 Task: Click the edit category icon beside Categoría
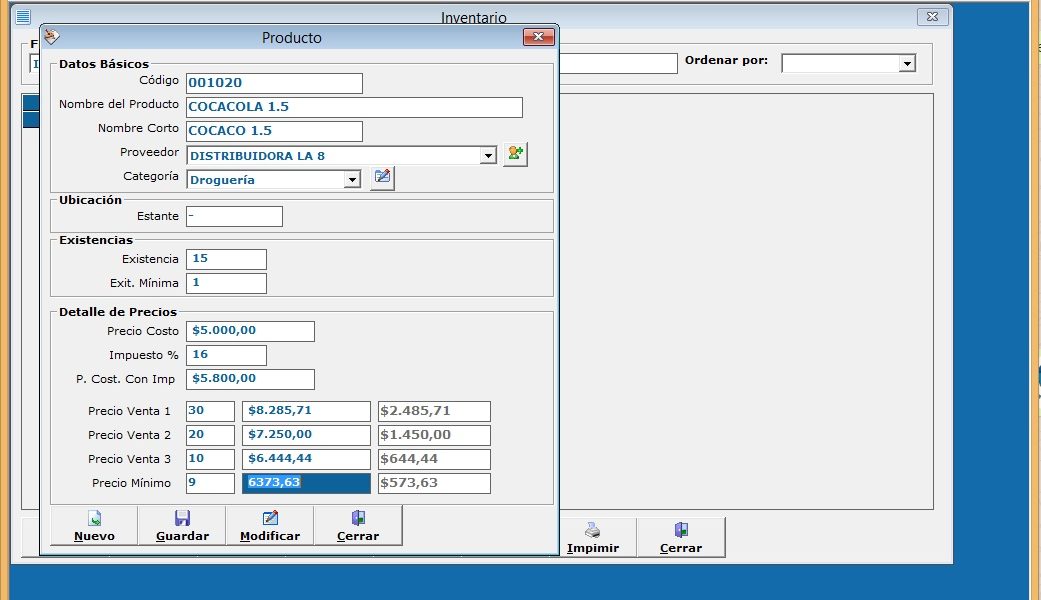point(382,178)
